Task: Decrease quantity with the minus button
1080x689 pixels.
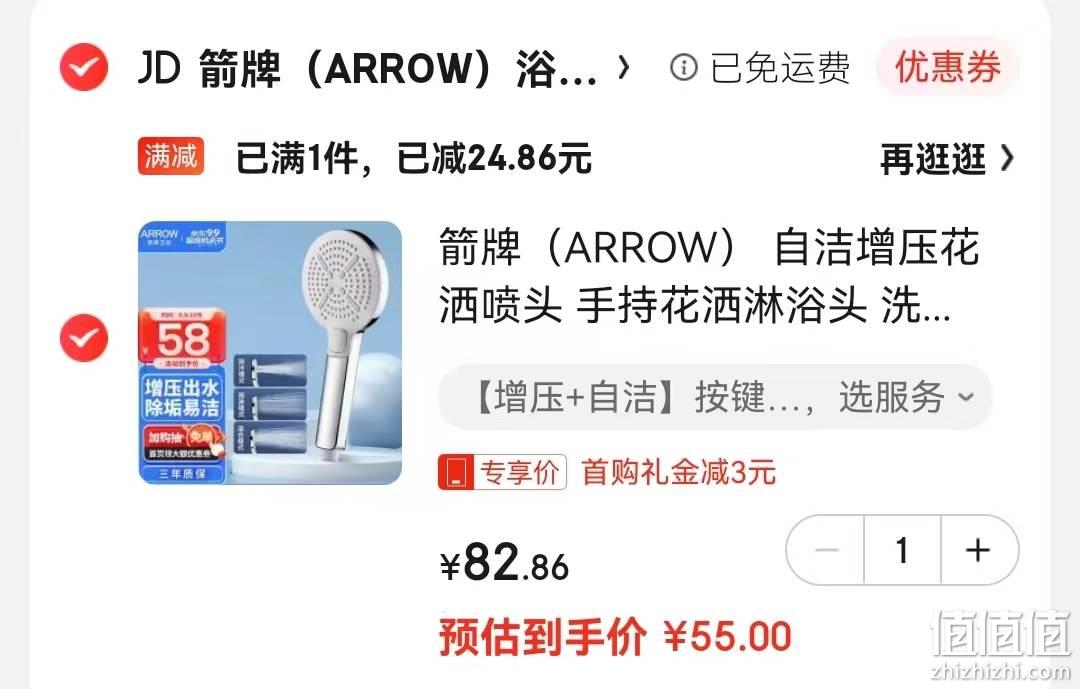Action: point(826,550)
